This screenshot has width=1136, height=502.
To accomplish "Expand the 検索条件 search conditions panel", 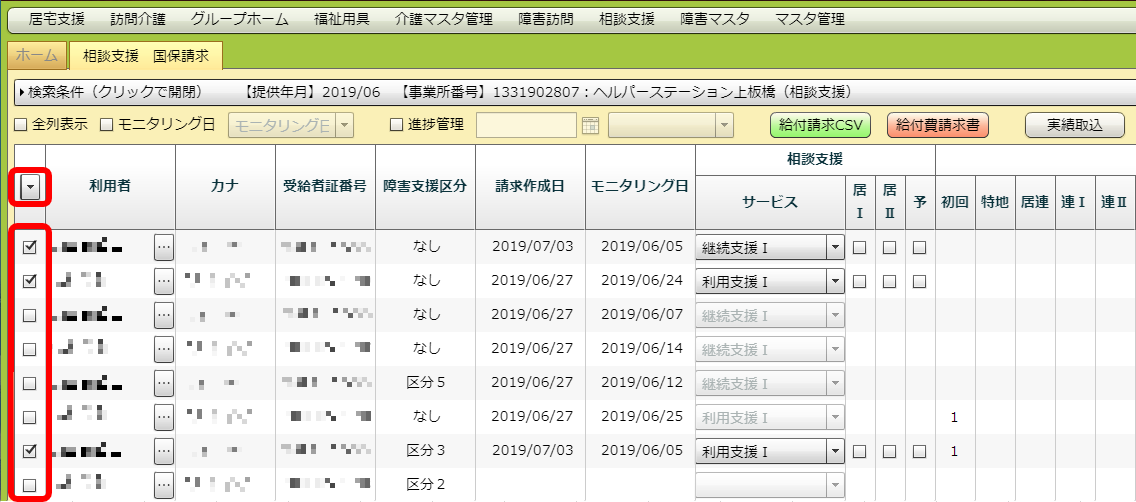I will pos(22,92).
